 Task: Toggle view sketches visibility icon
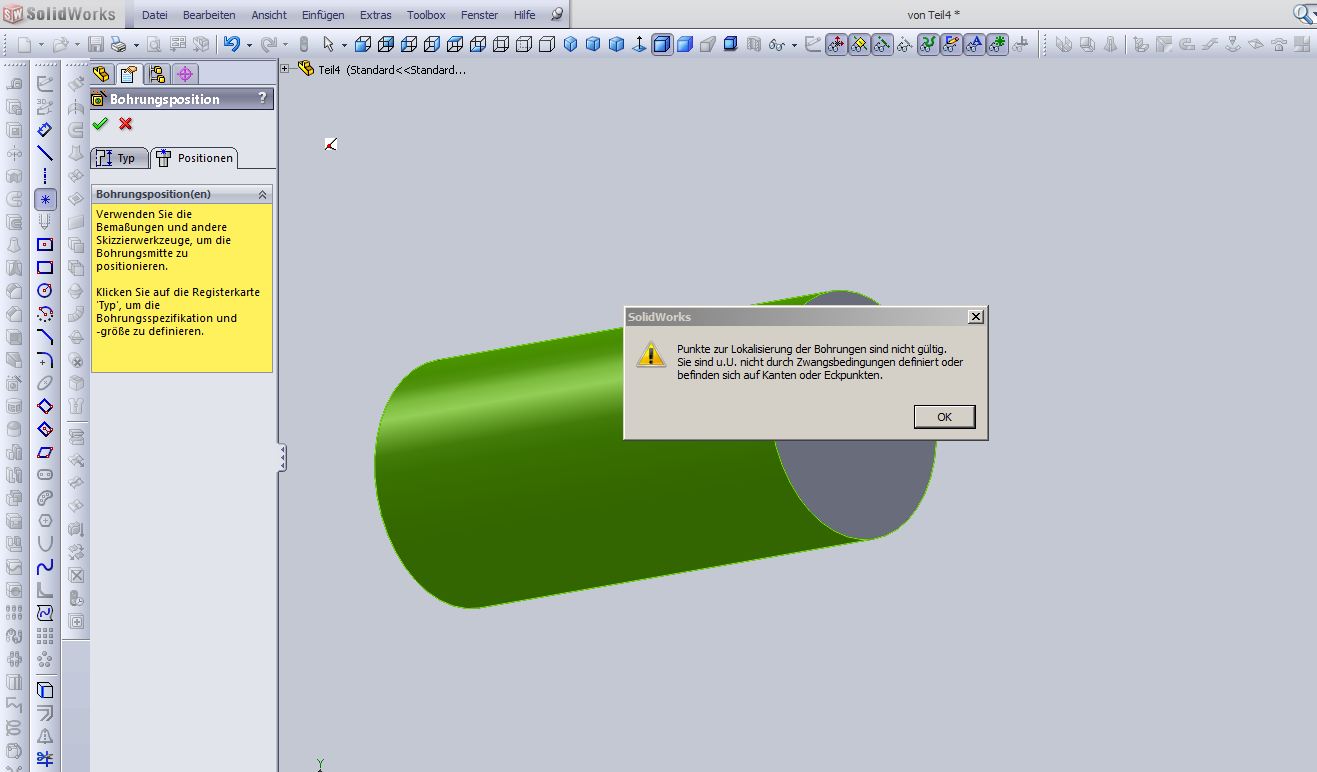(x=951, y=44)
